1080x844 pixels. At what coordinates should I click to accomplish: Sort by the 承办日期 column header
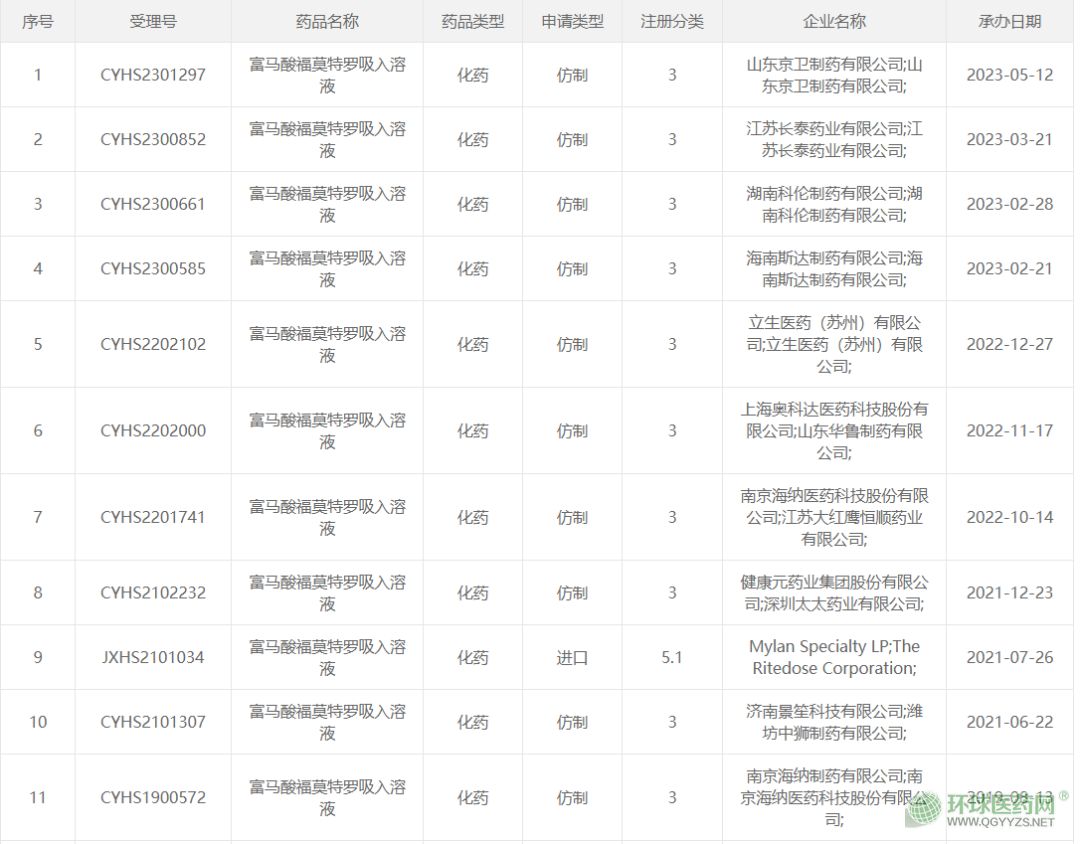tap(1009, 21)
